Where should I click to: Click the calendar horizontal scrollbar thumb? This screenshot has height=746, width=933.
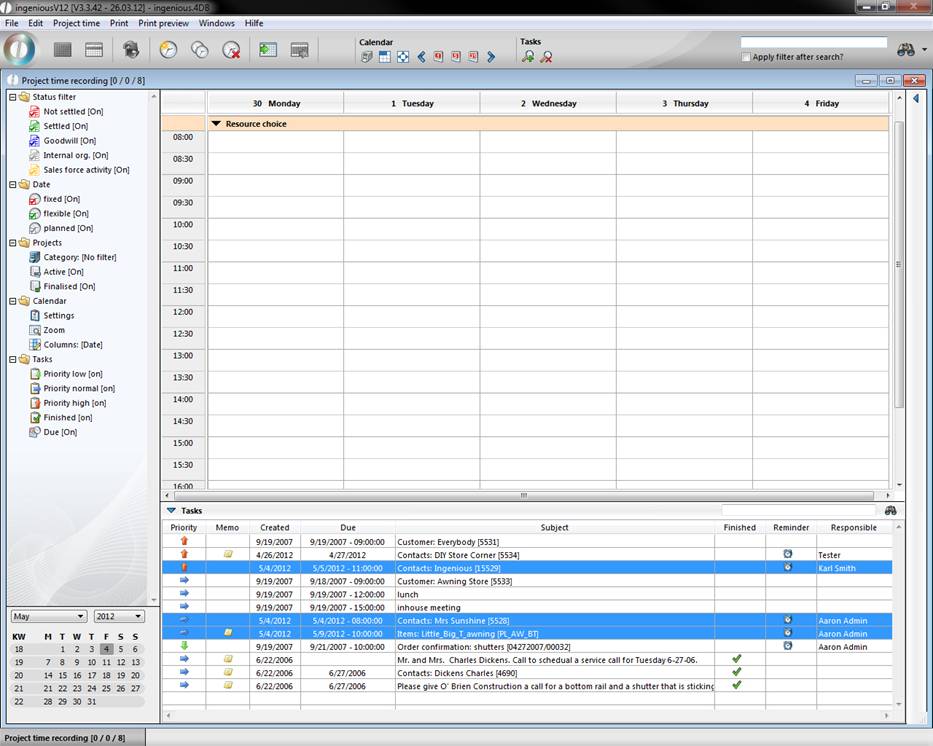[x=523, y=495]
